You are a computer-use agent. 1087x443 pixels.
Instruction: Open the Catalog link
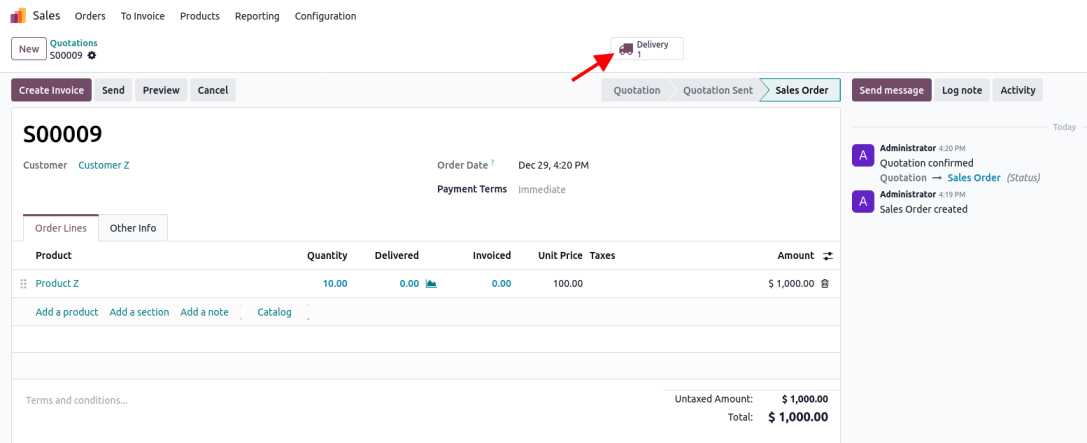[x=274, y=312]
